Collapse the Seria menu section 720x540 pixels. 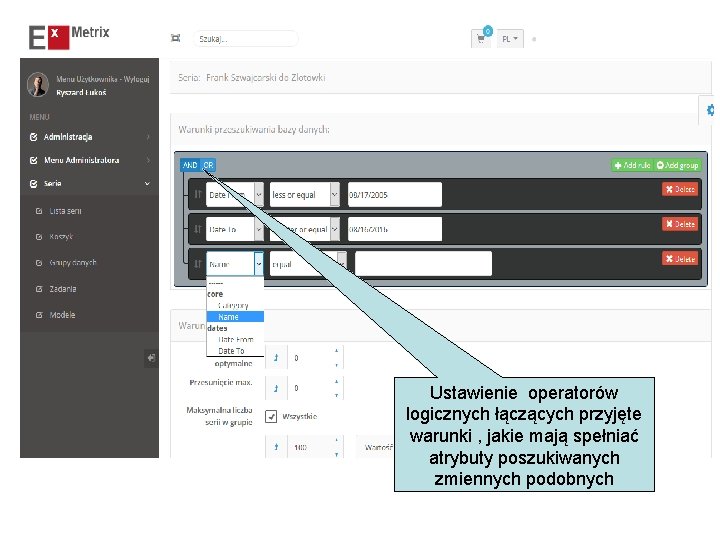pos(90,184)
